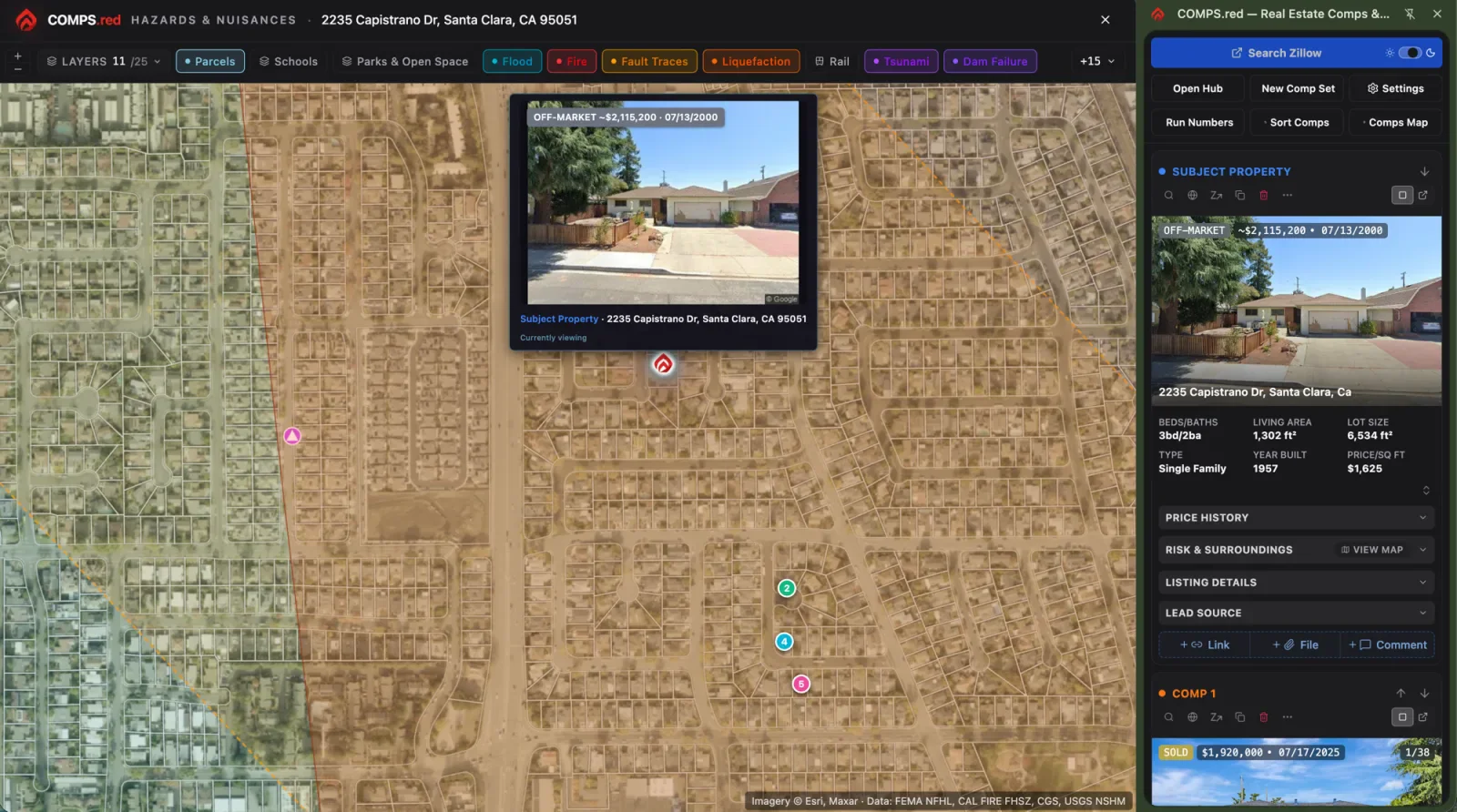Viewport: 1457px width, 812px height.
Task: Click Subject Property search magnifier icon
Action: 1168,195
